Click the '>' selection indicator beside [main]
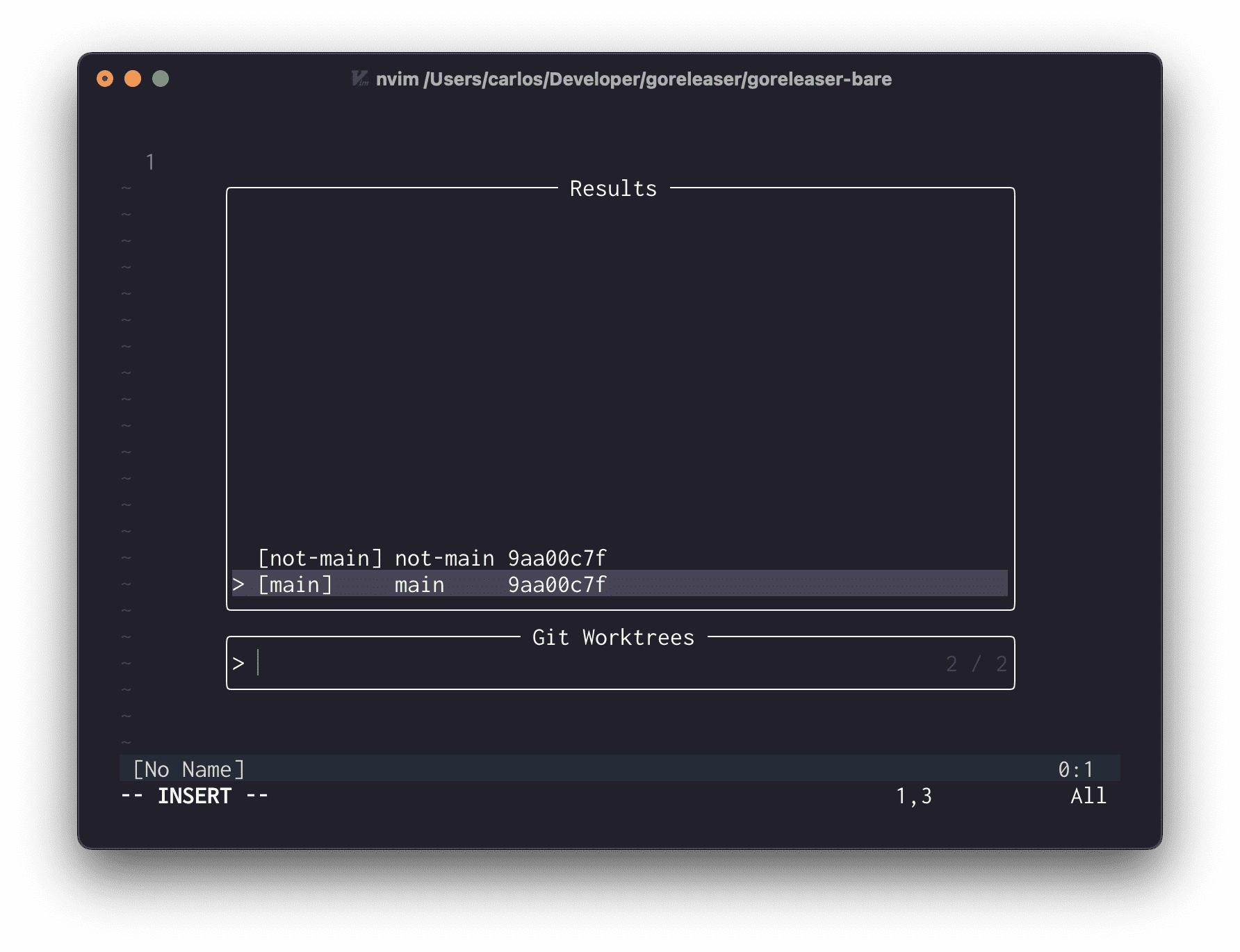1240x952 pixels. point(240,584)
